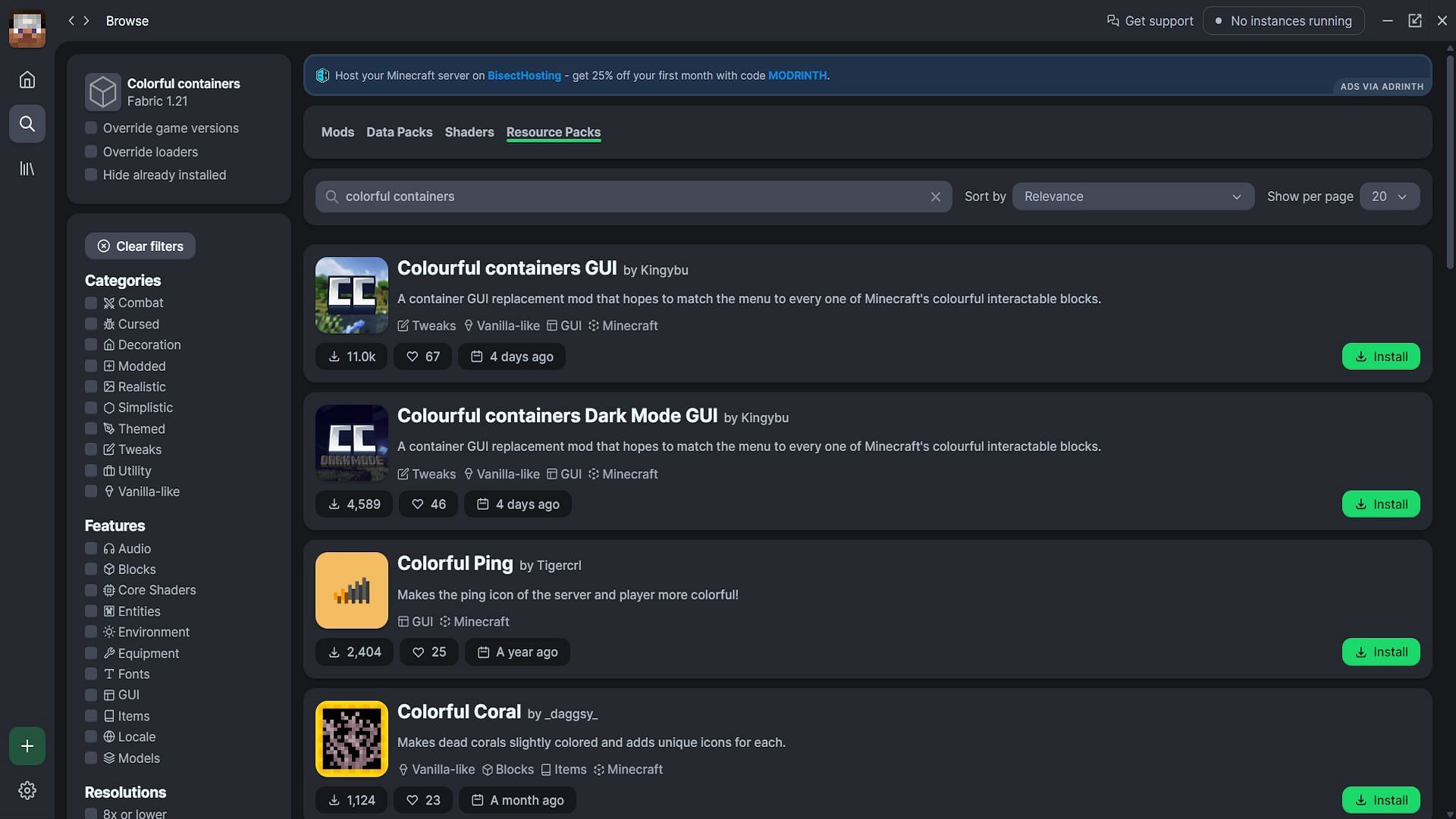Image resolution: width=1456 pixels, height=819 pixels.
Task: Enable Override loaders checkbox
Action: pos(91,152)
